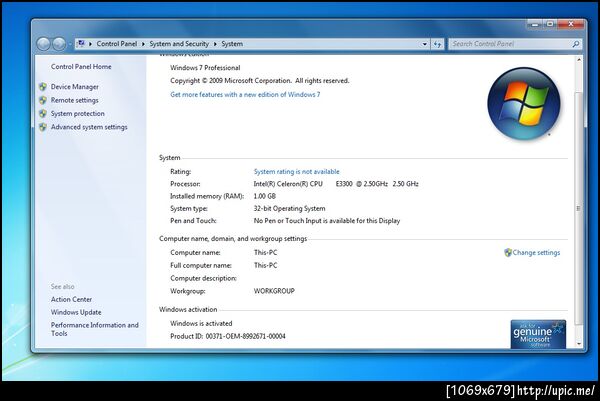Expand arrow after Control Panel breadcrumb
Viewport: 600px width, 401px height.
143,44
